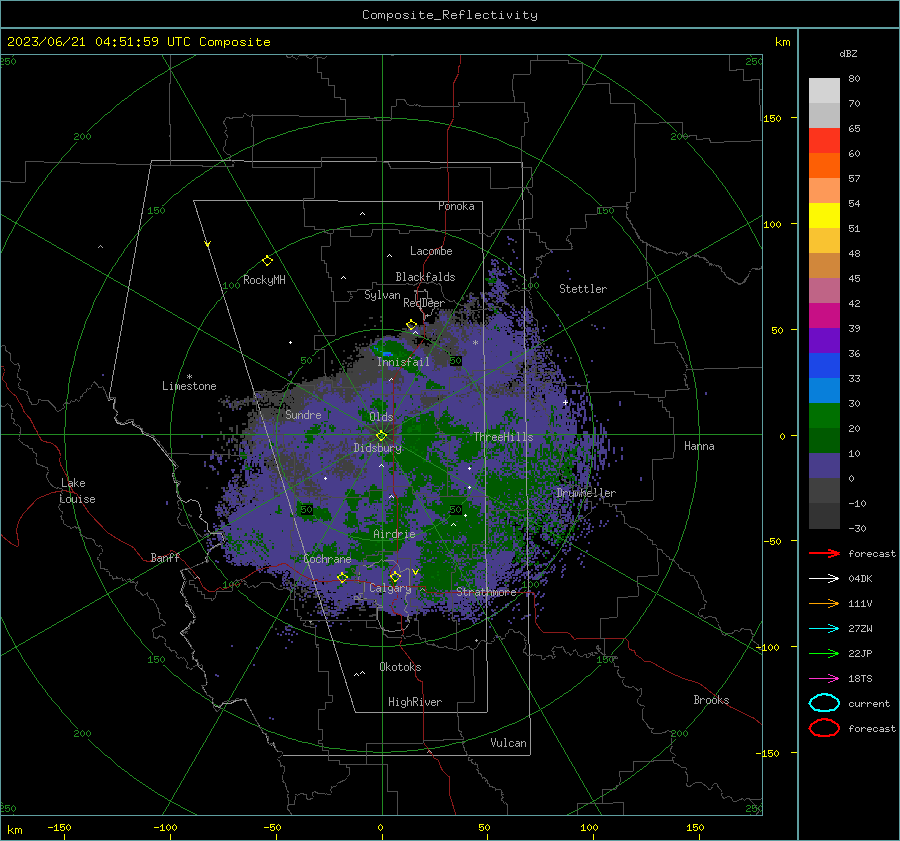Click the Ponoka city label
Screen dimensions: 900x841
(x=456, y=206)
